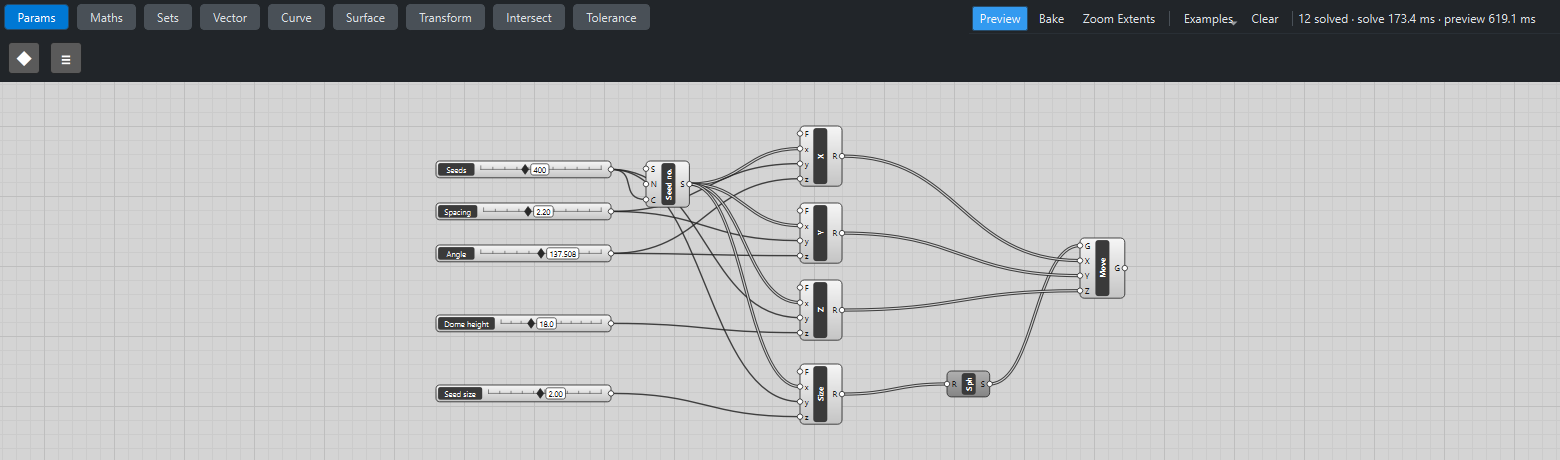Open the Examples dropdown menu
Screen dimensions: 1560x460
point(1208,19)
